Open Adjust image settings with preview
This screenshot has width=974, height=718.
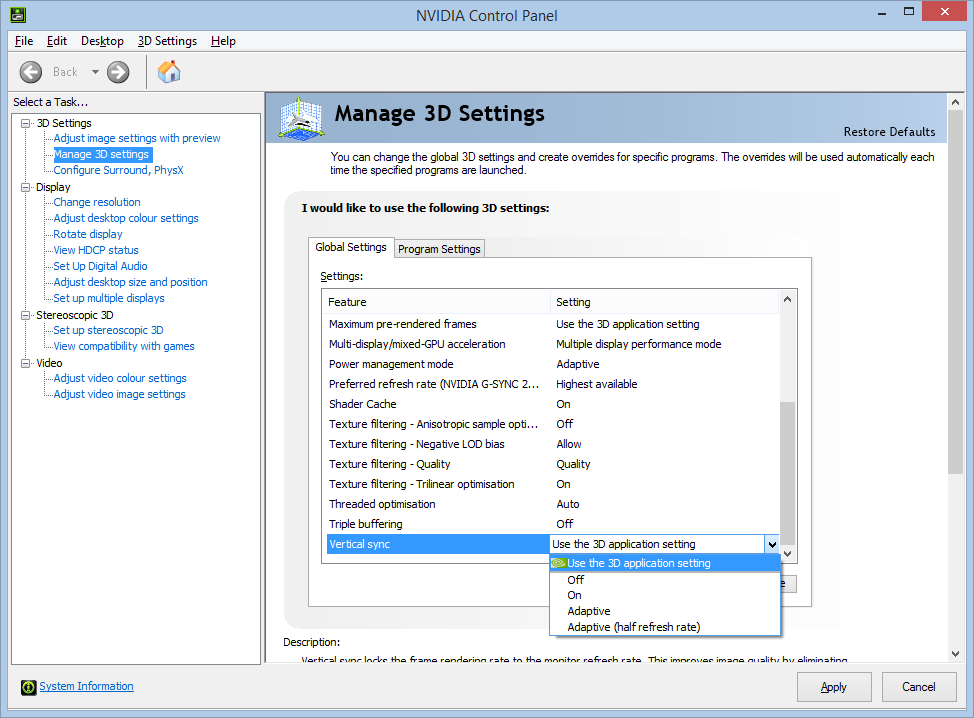pyautogui.click(x=137, y=139)
